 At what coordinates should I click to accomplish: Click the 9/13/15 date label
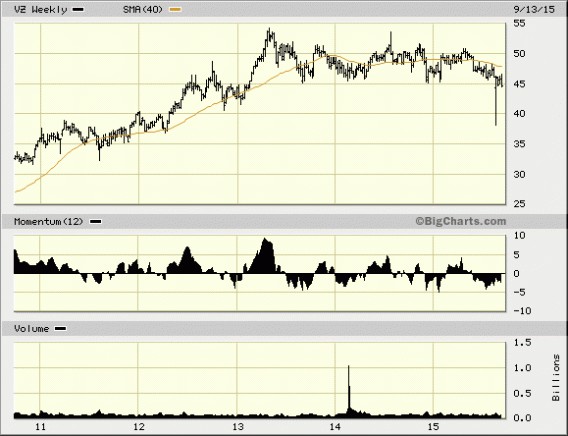tap(534, 9)
